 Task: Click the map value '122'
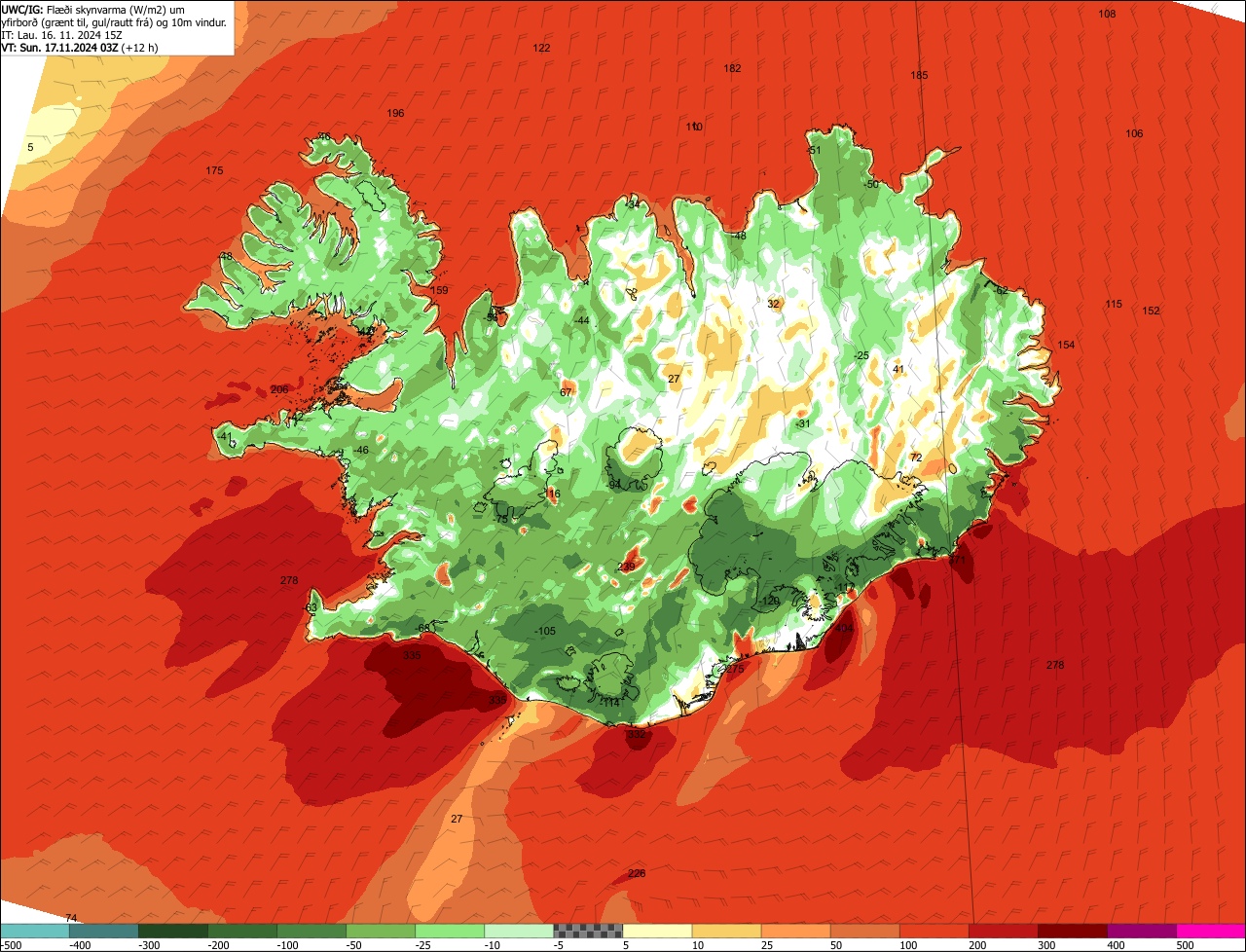[x=541, y=48]
